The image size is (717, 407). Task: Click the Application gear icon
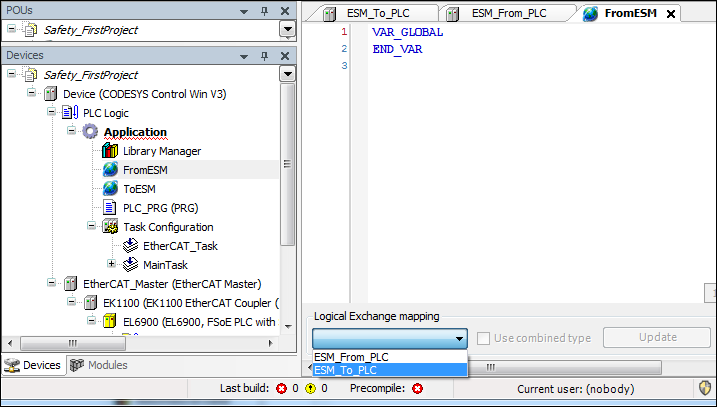90,132
